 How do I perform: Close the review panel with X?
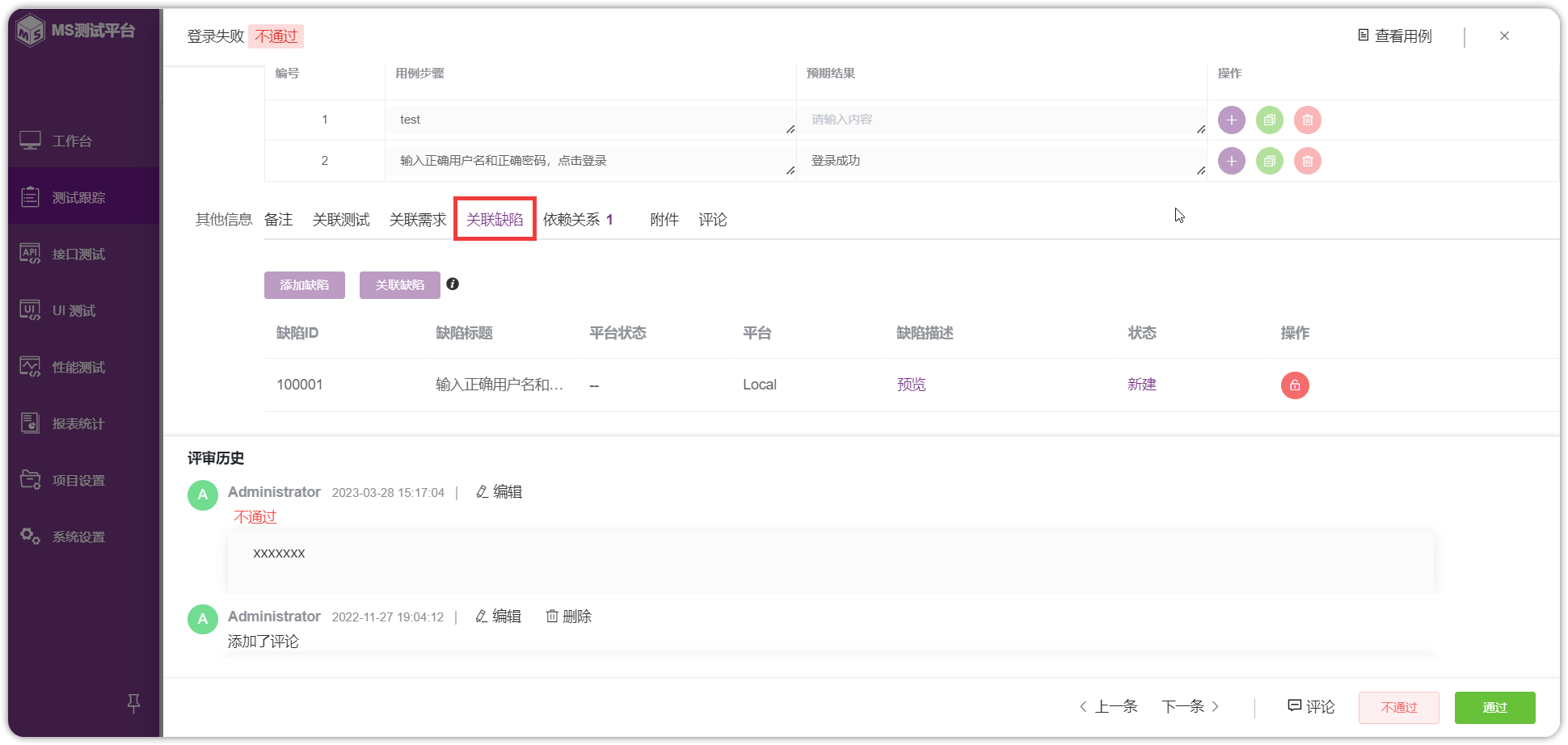click(x=1504, y=36)
